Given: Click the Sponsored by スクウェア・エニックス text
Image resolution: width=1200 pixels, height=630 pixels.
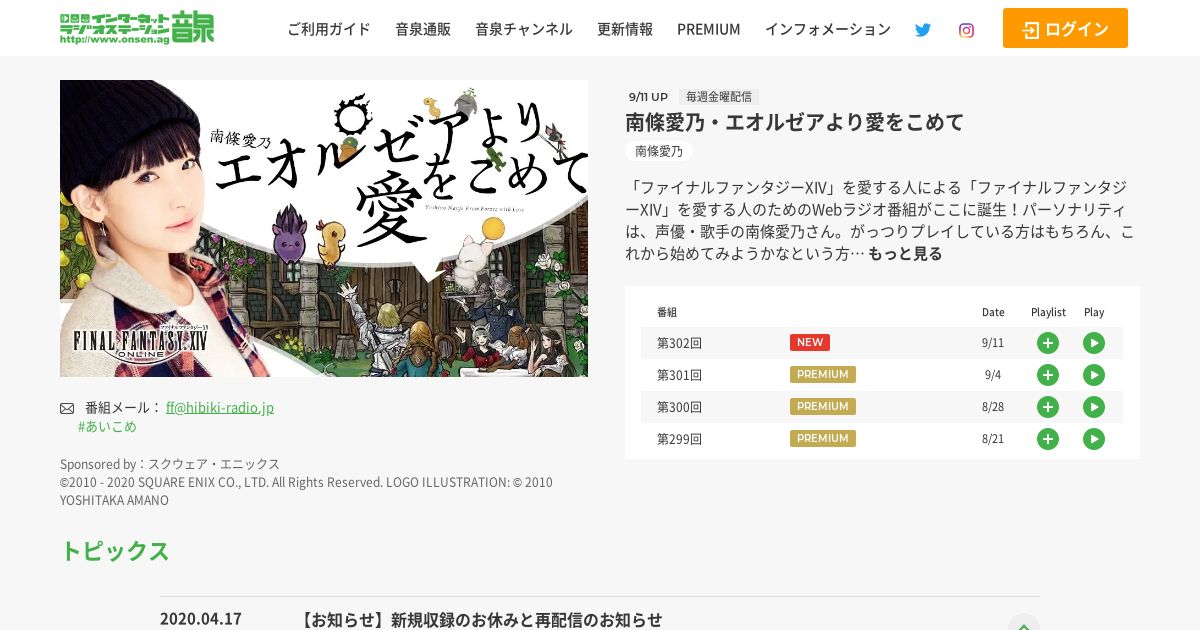Looking at the screenshot, I should tap(170, 464).
